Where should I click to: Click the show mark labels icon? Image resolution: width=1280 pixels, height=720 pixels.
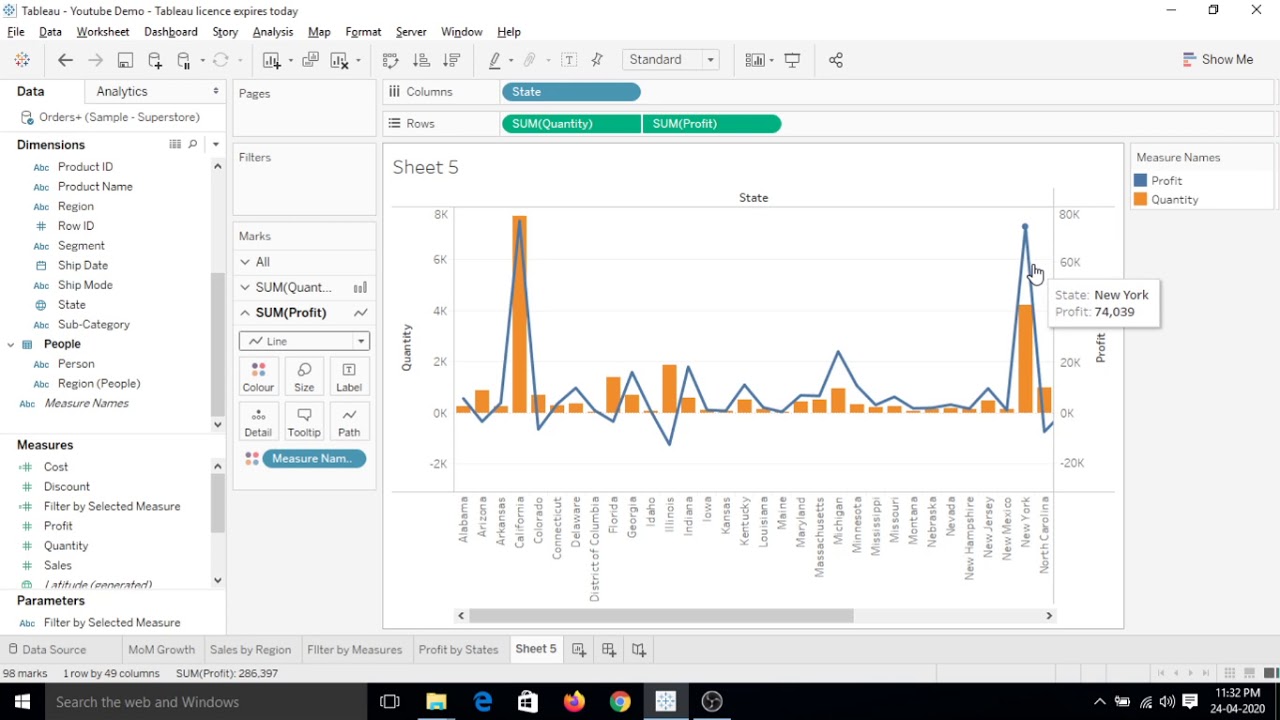569,60
